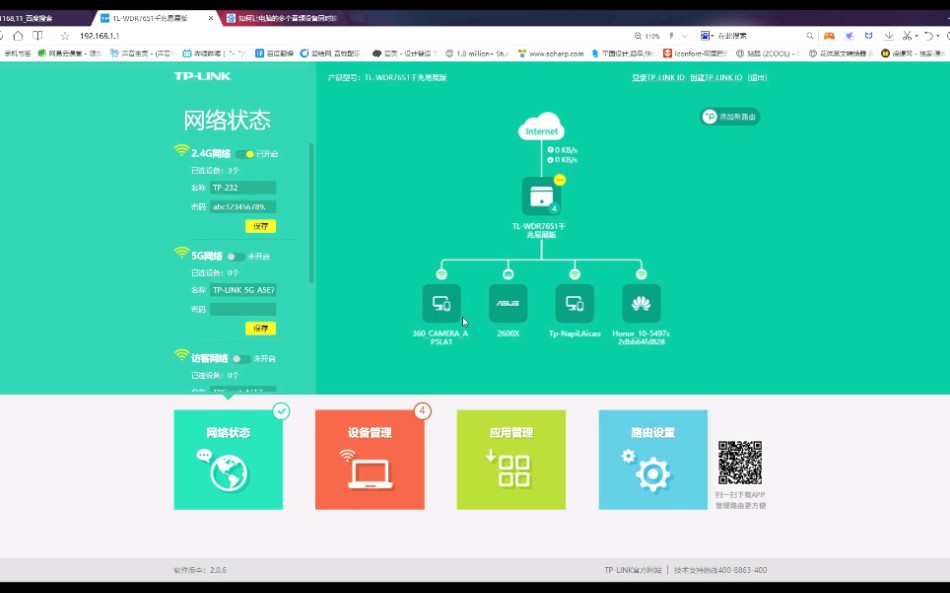Click the Honor 10-5497s Huawei device icon
Viewport: 950px width, 593px height.
pyautogui.click(x=639, y=305)
